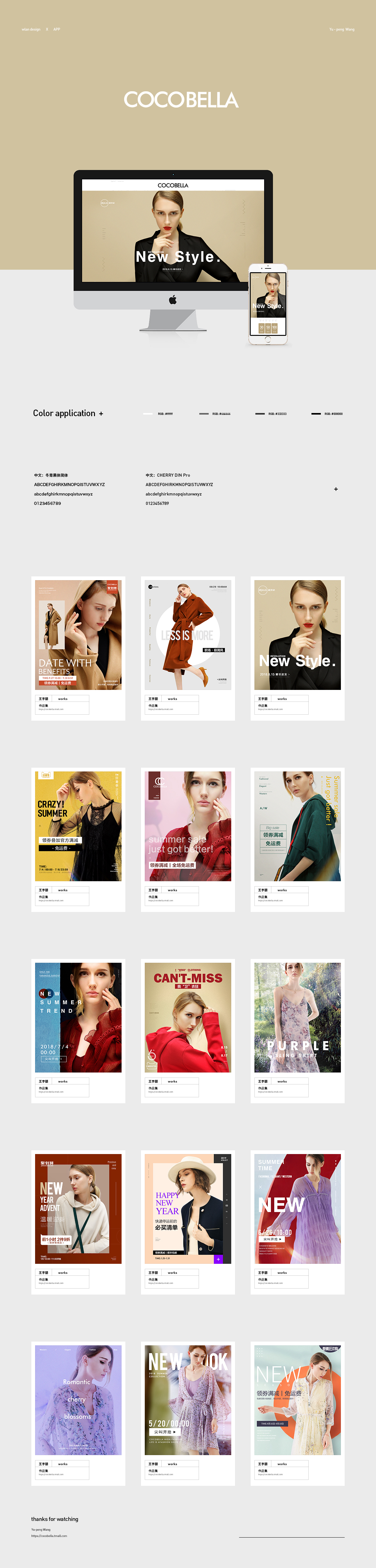Click the 'RGB: #000000' label

[x=333, y=414]
